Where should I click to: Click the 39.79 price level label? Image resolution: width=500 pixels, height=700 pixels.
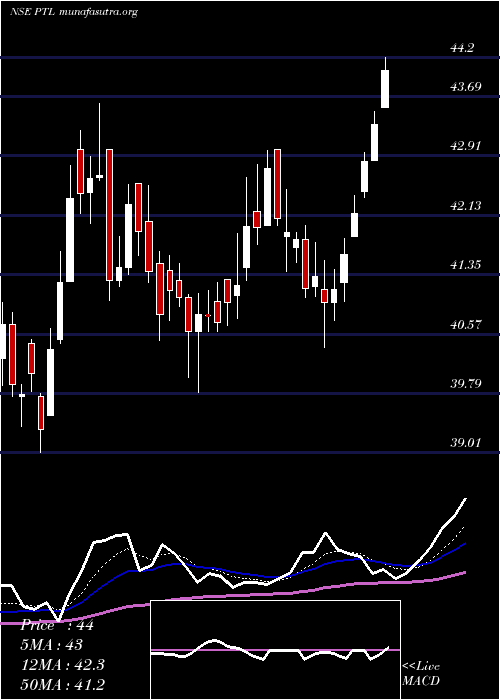[466, 383]
